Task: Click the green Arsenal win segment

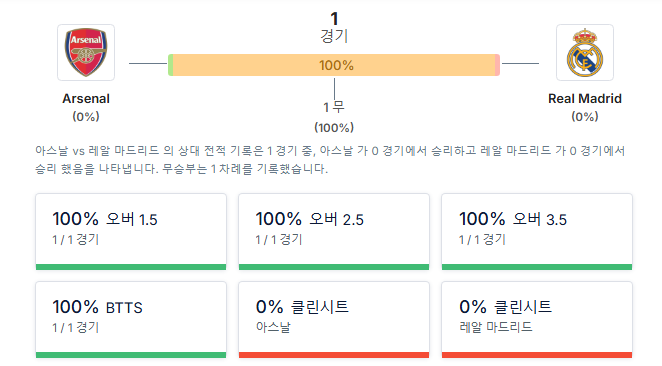Action: point(171,65)
